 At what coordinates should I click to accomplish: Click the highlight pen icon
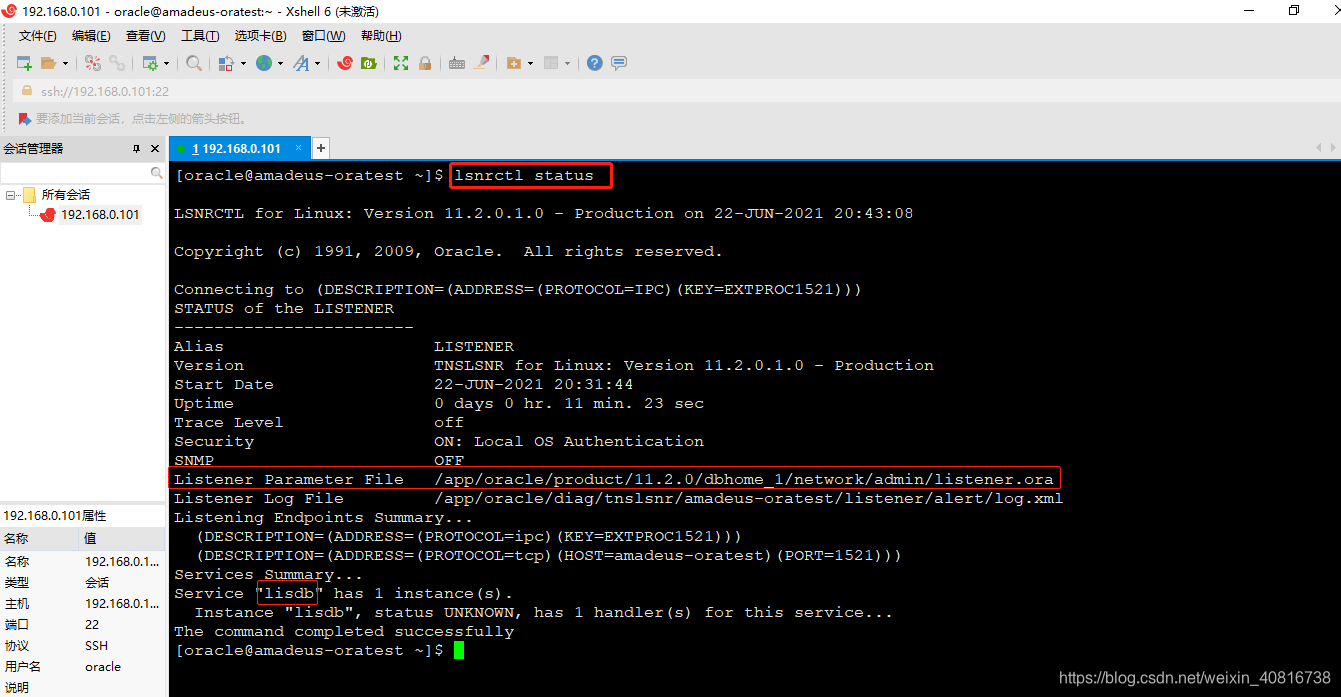(x=482, y=63)
